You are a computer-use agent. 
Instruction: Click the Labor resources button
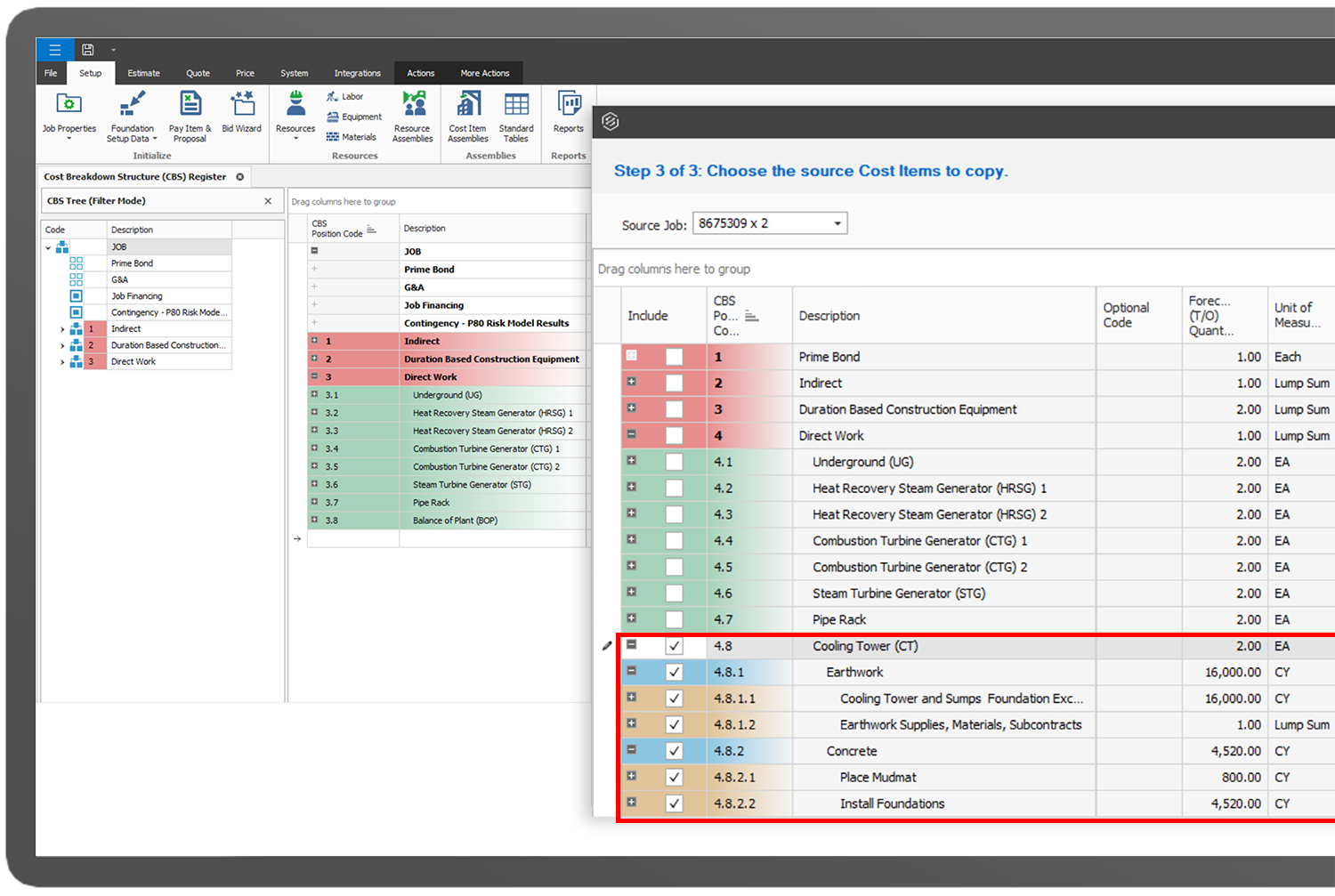(345, 96)
